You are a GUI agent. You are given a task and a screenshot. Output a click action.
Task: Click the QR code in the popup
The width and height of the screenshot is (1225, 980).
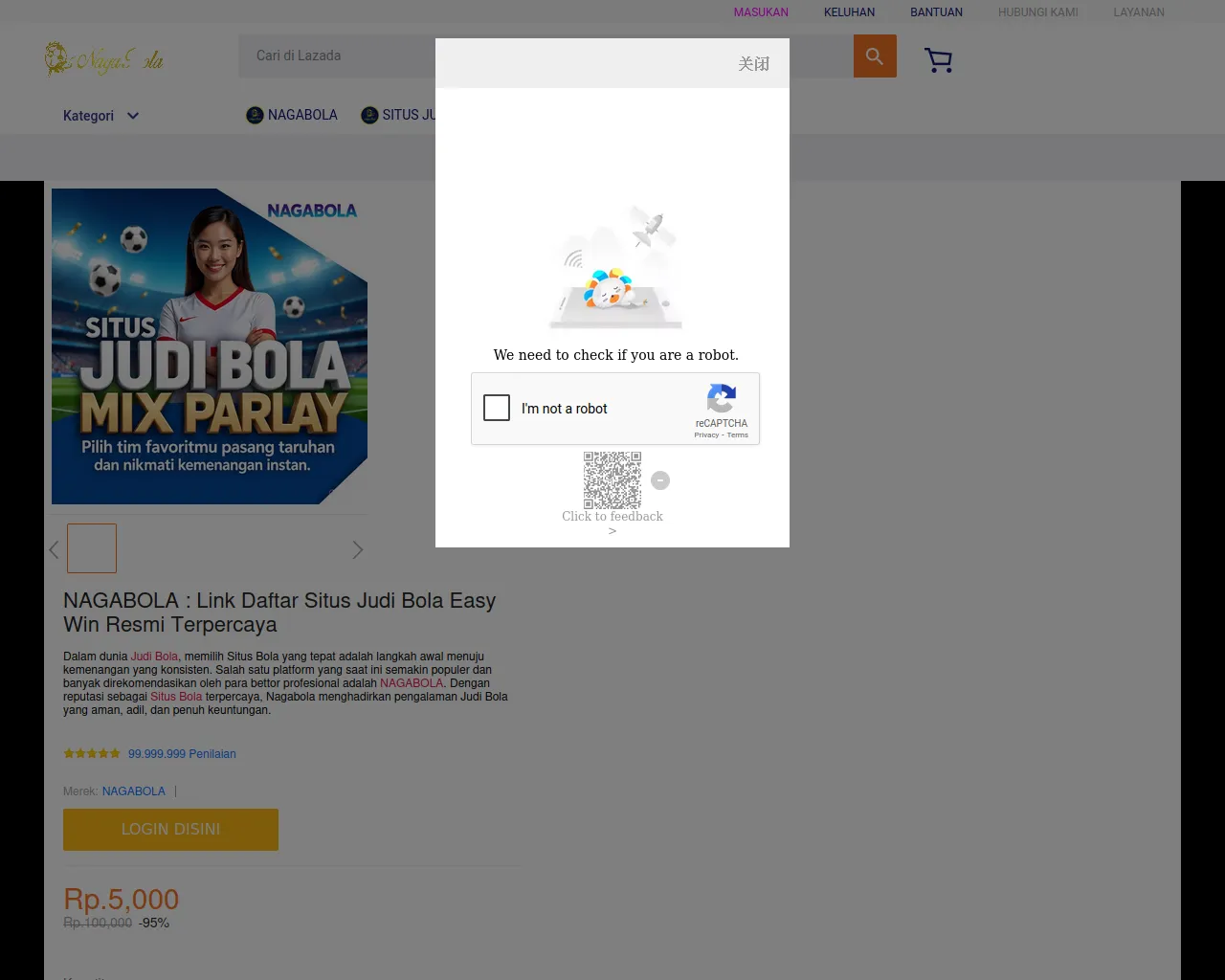(612, 480)
